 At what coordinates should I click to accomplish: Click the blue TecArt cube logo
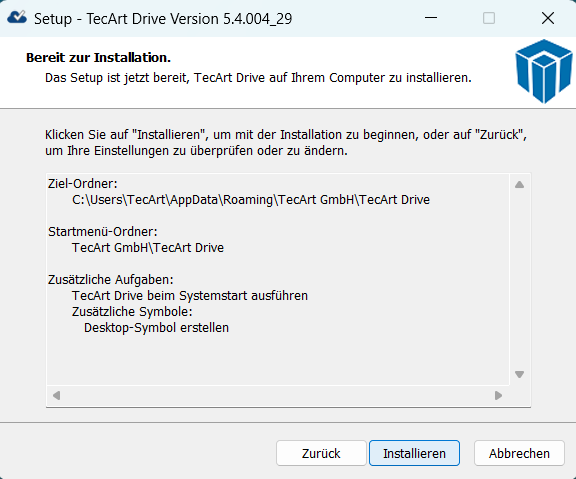pos(544,72)
